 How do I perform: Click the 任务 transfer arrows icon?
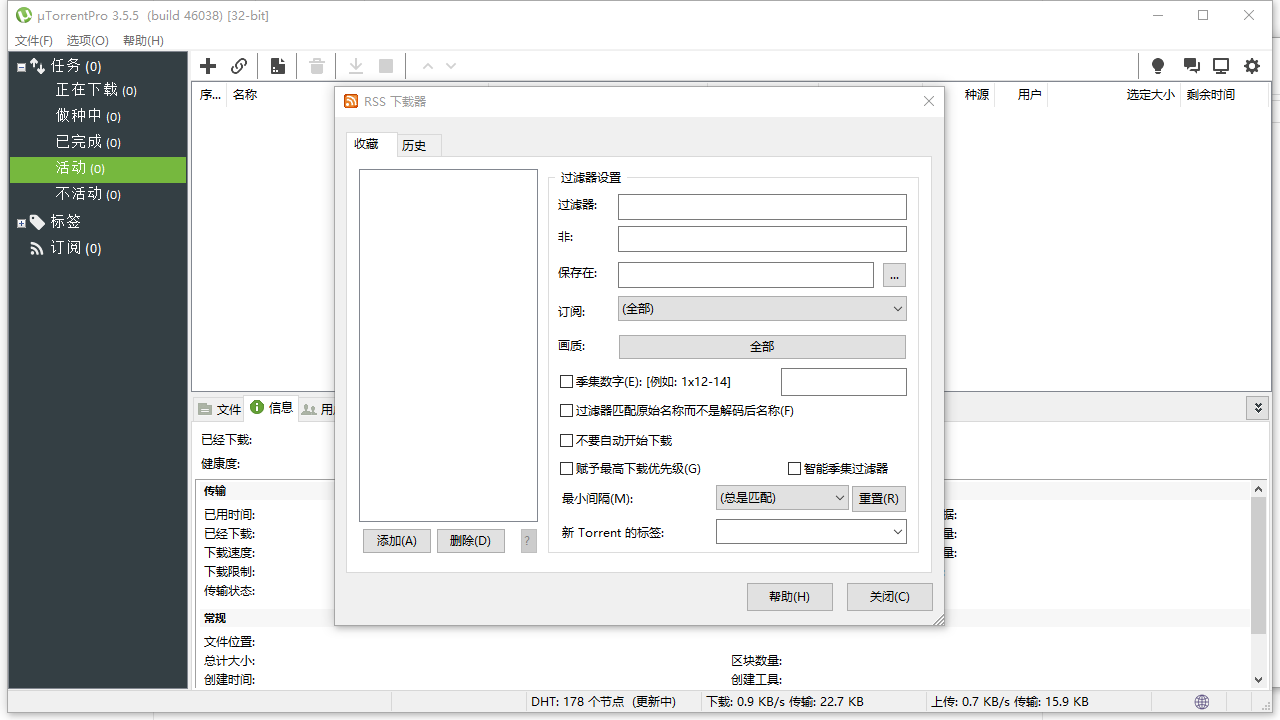[x=38, y=66]
